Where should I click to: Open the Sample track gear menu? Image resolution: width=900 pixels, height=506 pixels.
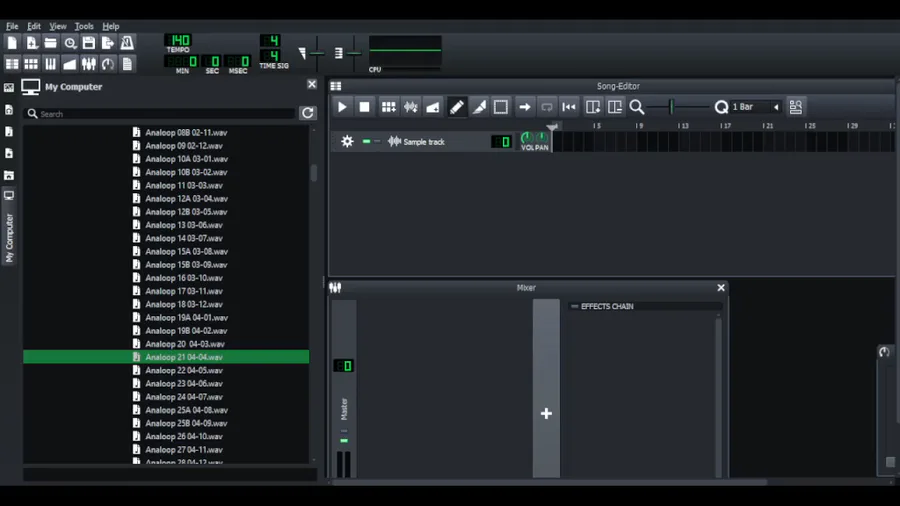click(347, 142)
